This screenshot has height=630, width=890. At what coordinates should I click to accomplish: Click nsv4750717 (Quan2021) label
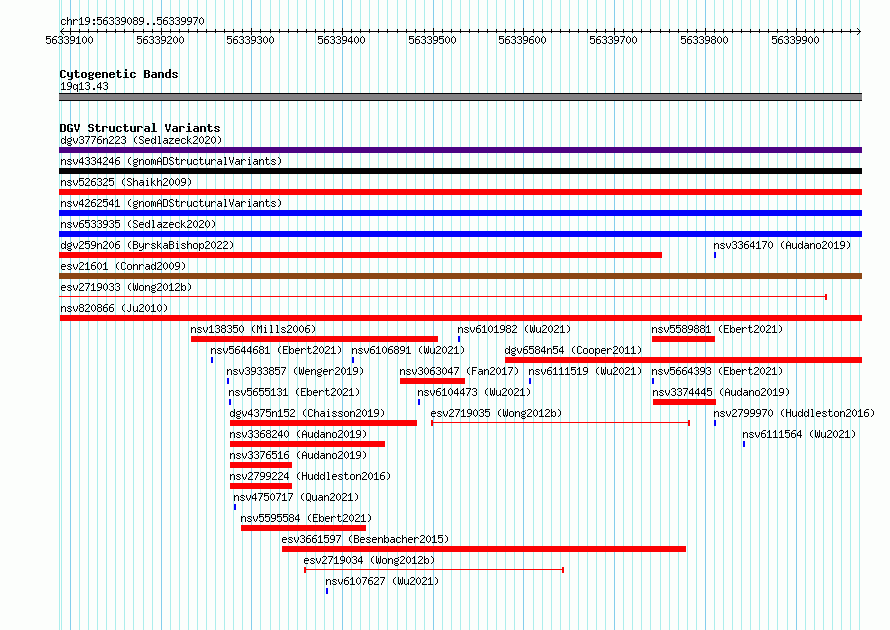pos(296,497)
